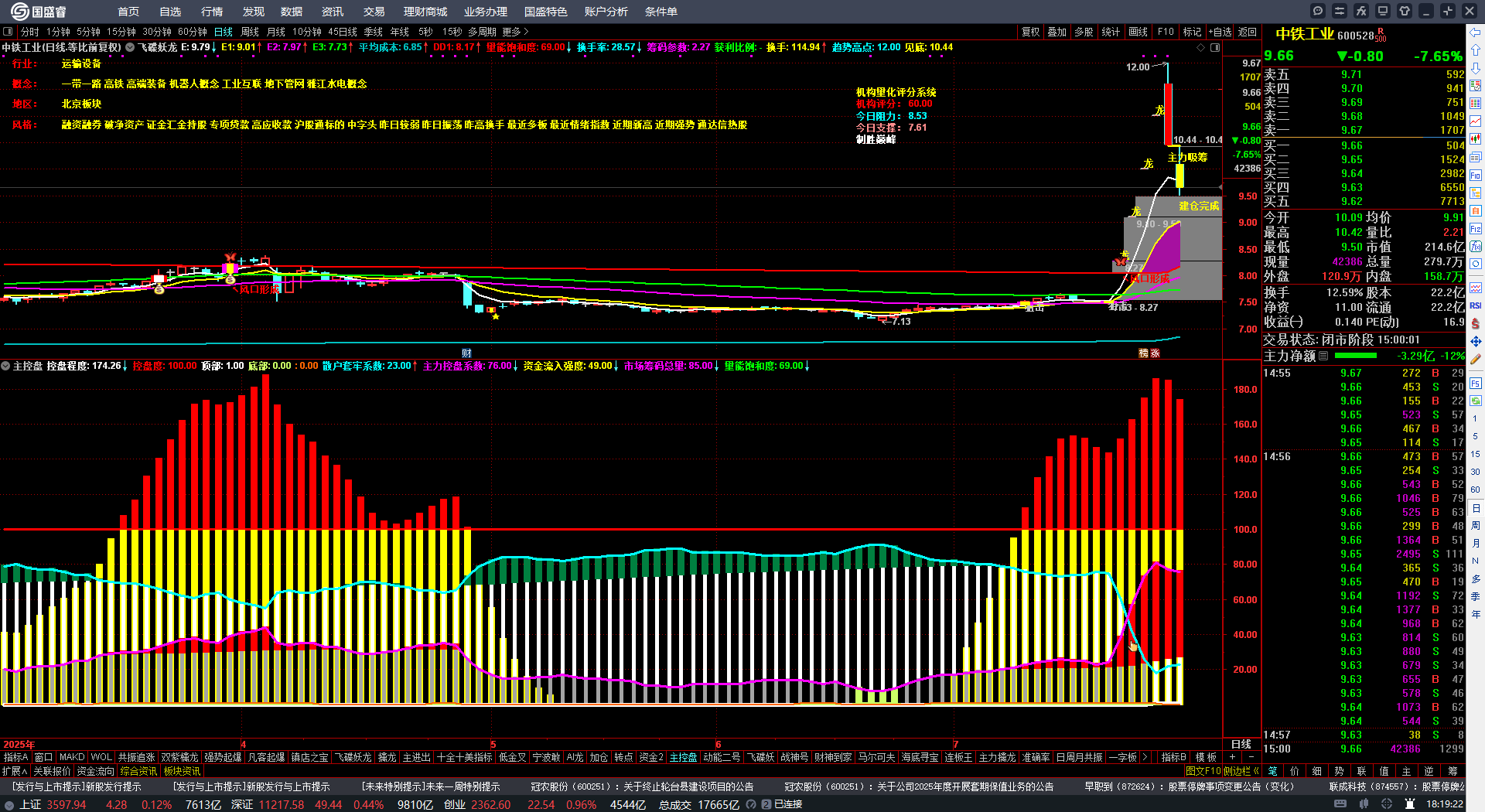Expand more indicator tabs with the right chevron
This screenshot has height=812, width=1485.
[1145, 757]
